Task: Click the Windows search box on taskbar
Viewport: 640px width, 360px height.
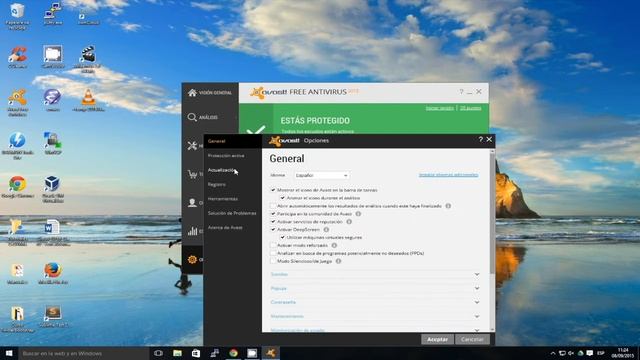Action: pos(84,353)
